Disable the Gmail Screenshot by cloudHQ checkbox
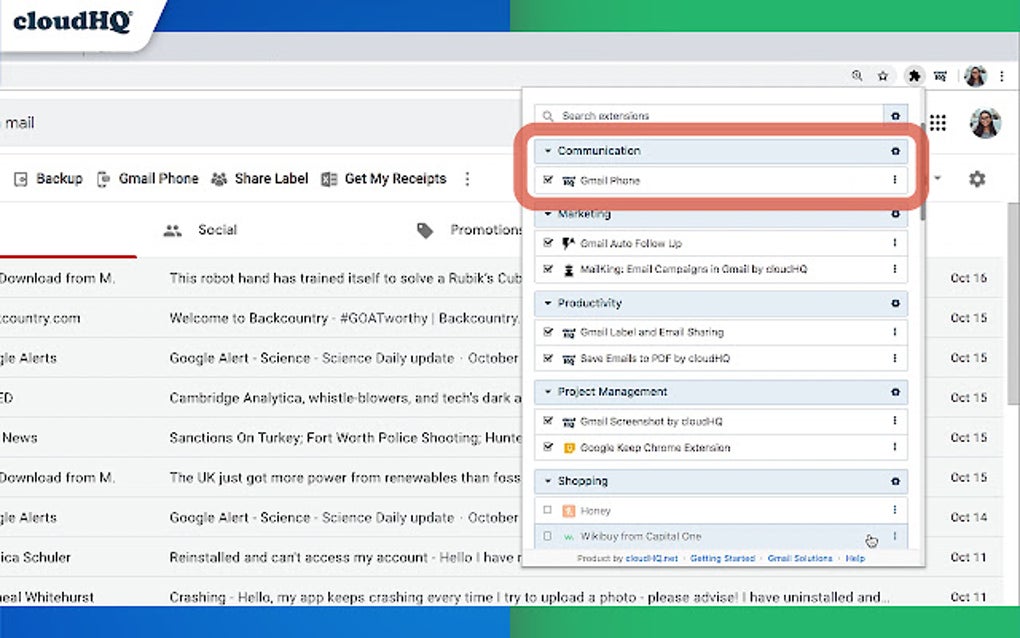This screenshot has width=1020, height=638. [547, 420]
